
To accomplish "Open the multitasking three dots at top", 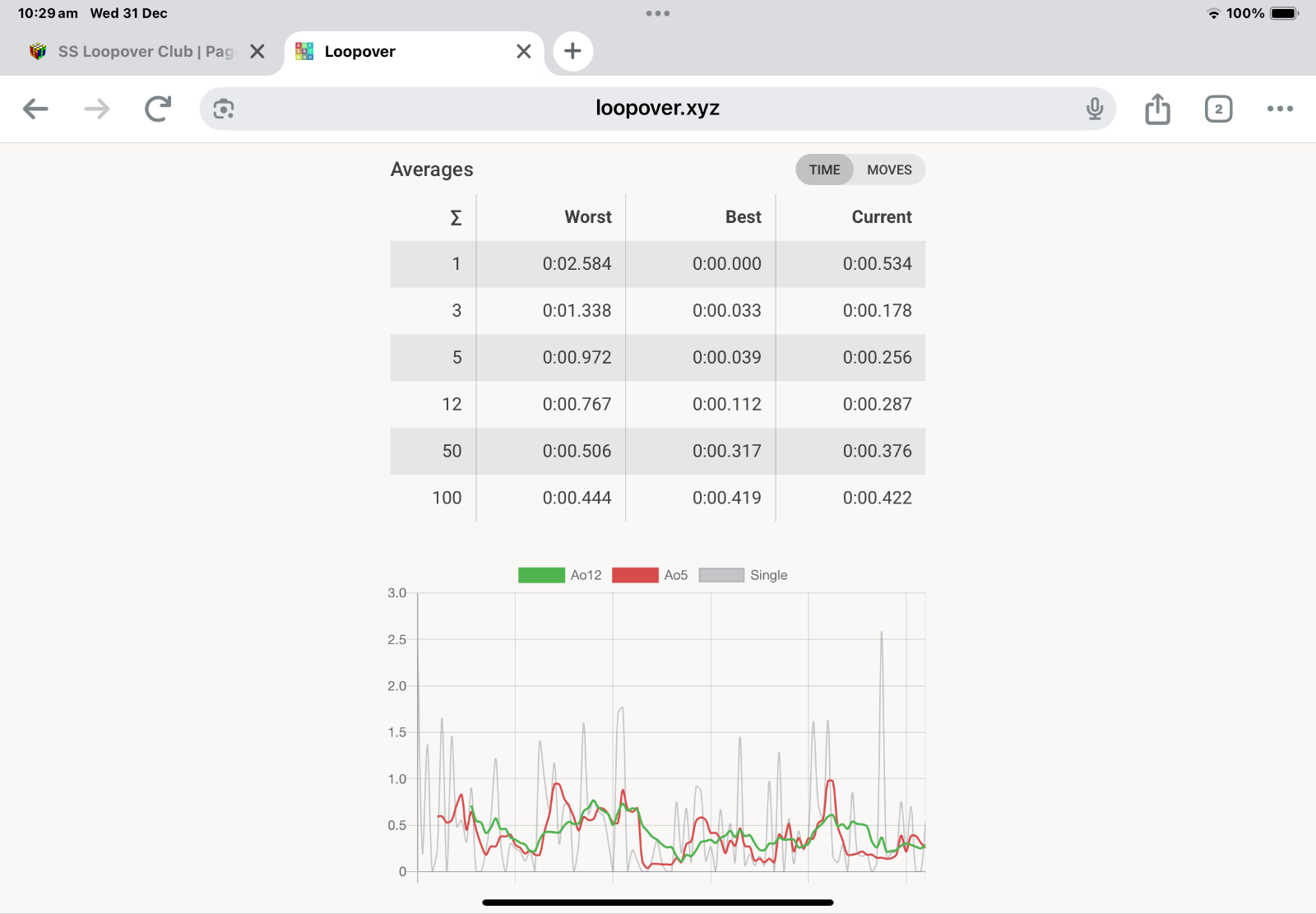I will pos(658,13).
